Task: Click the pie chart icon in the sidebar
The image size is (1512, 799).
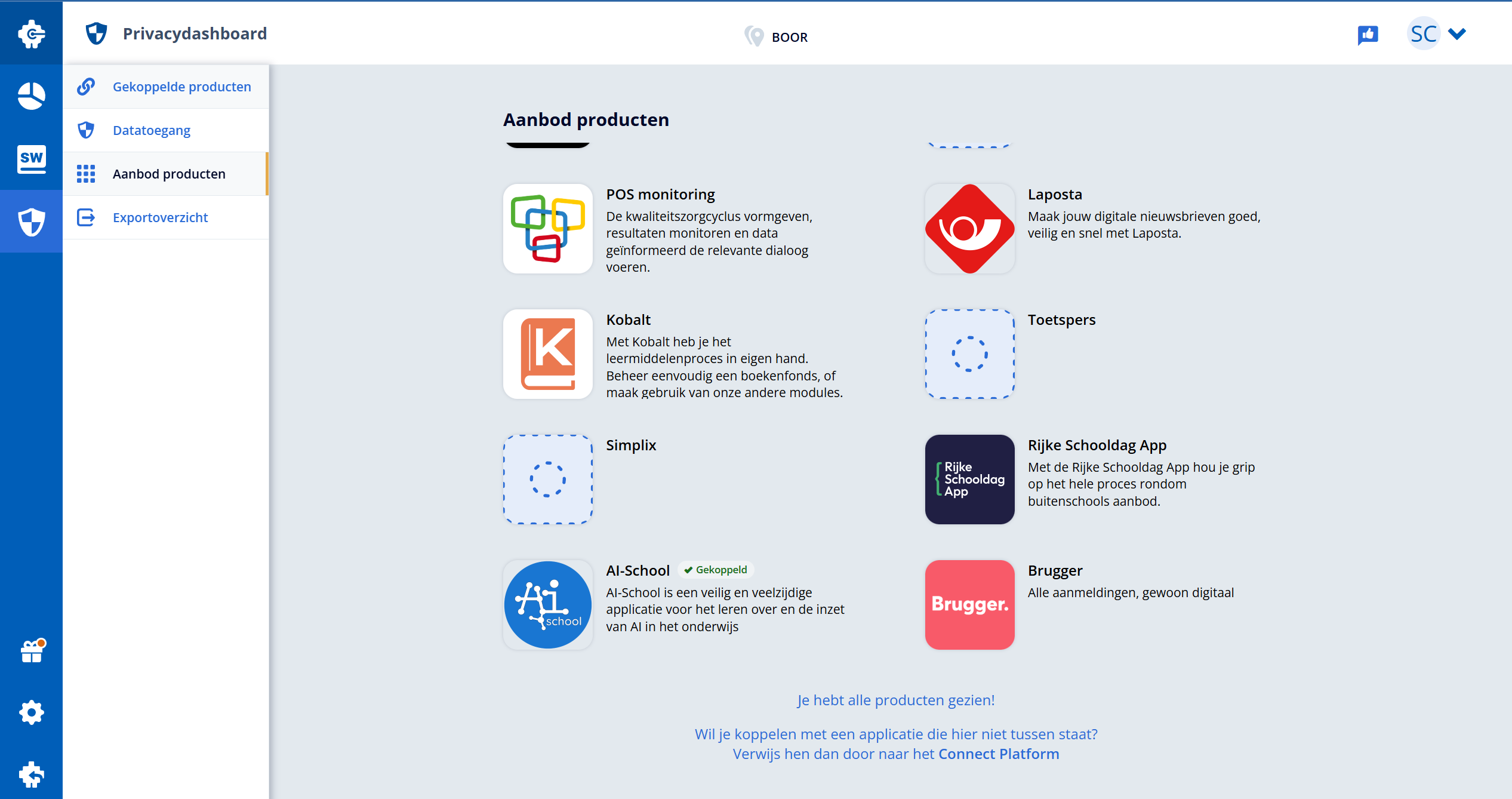Action: 30,95
